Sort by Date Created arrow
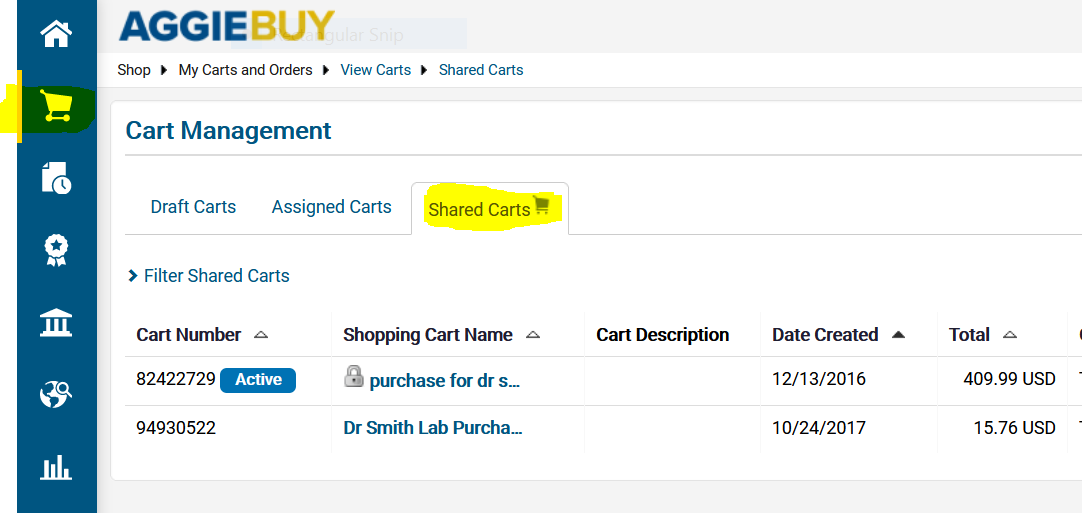 [898, 335]
